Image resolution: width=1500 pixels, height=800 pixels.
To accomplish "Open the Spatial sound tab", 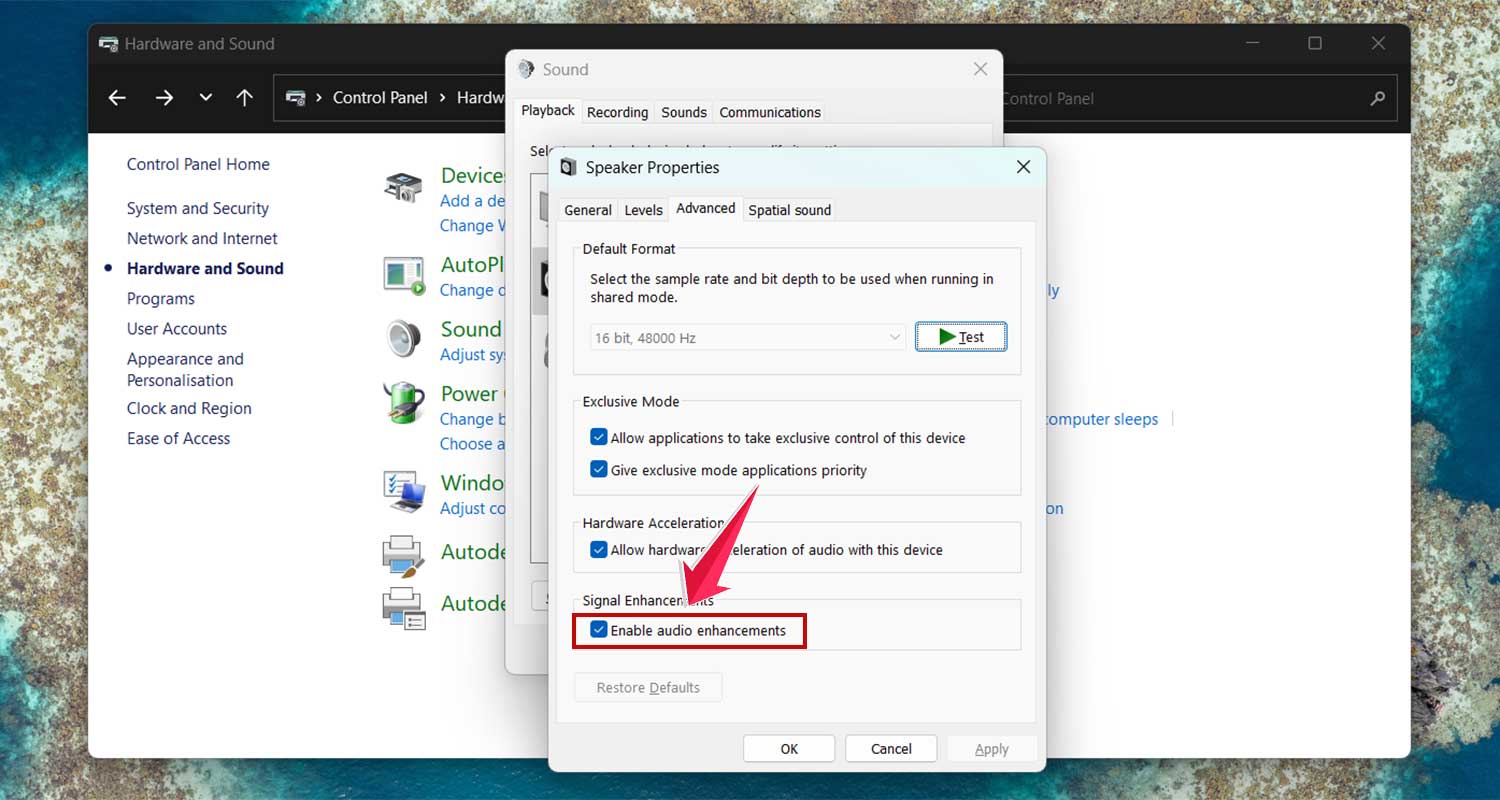I will (x=789, y=209).
